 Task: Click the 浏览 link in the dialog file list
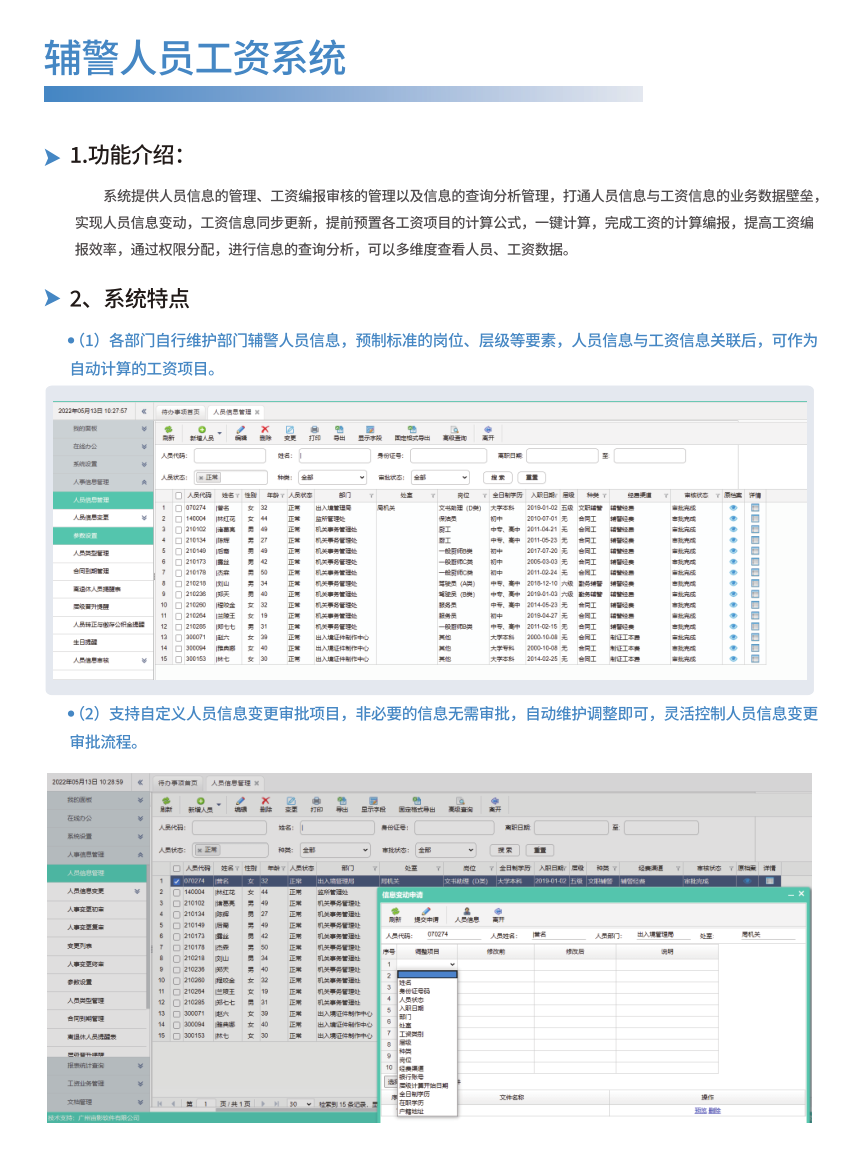(x=700, y=1110)
